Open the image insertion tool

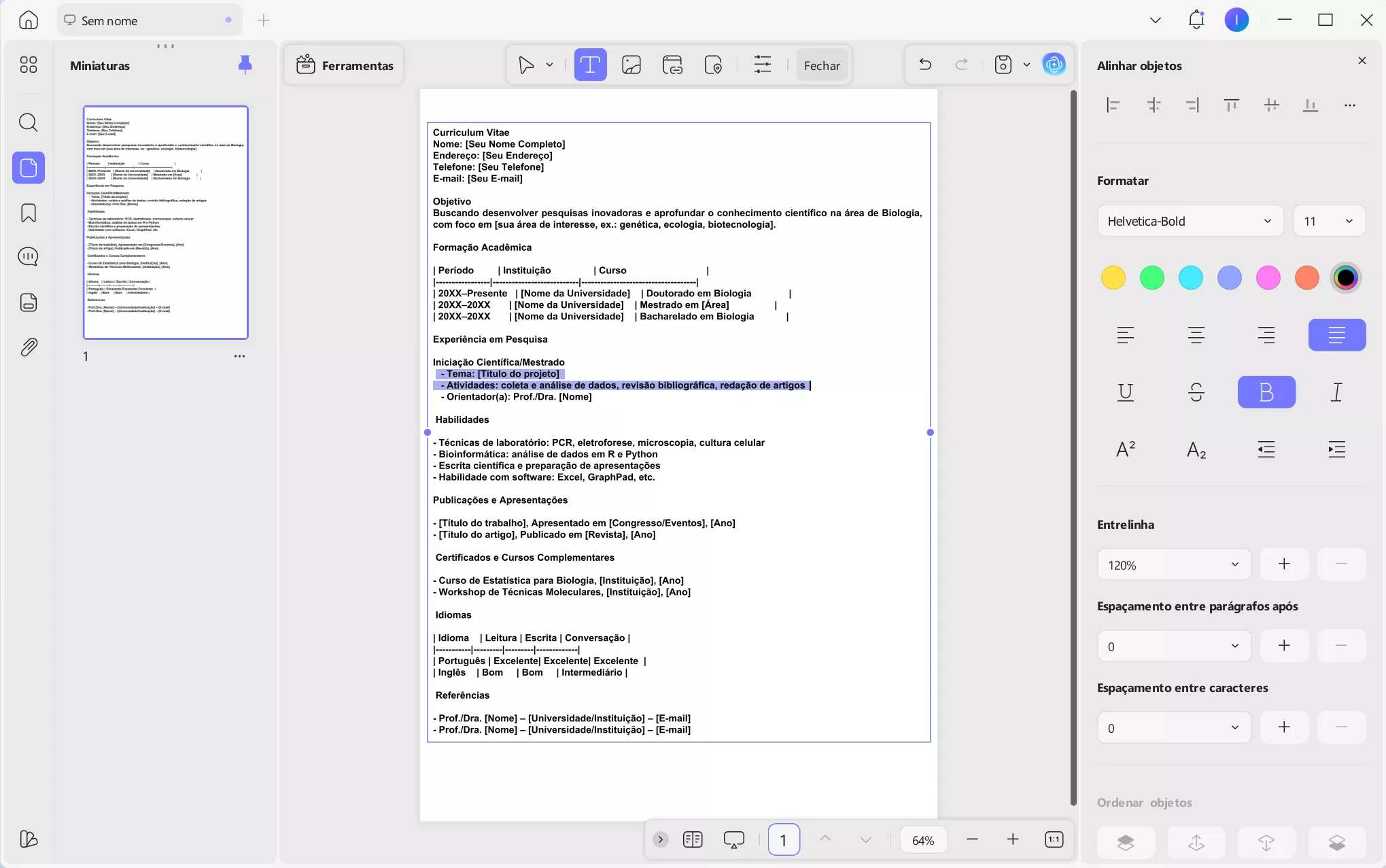click(631, 65)
